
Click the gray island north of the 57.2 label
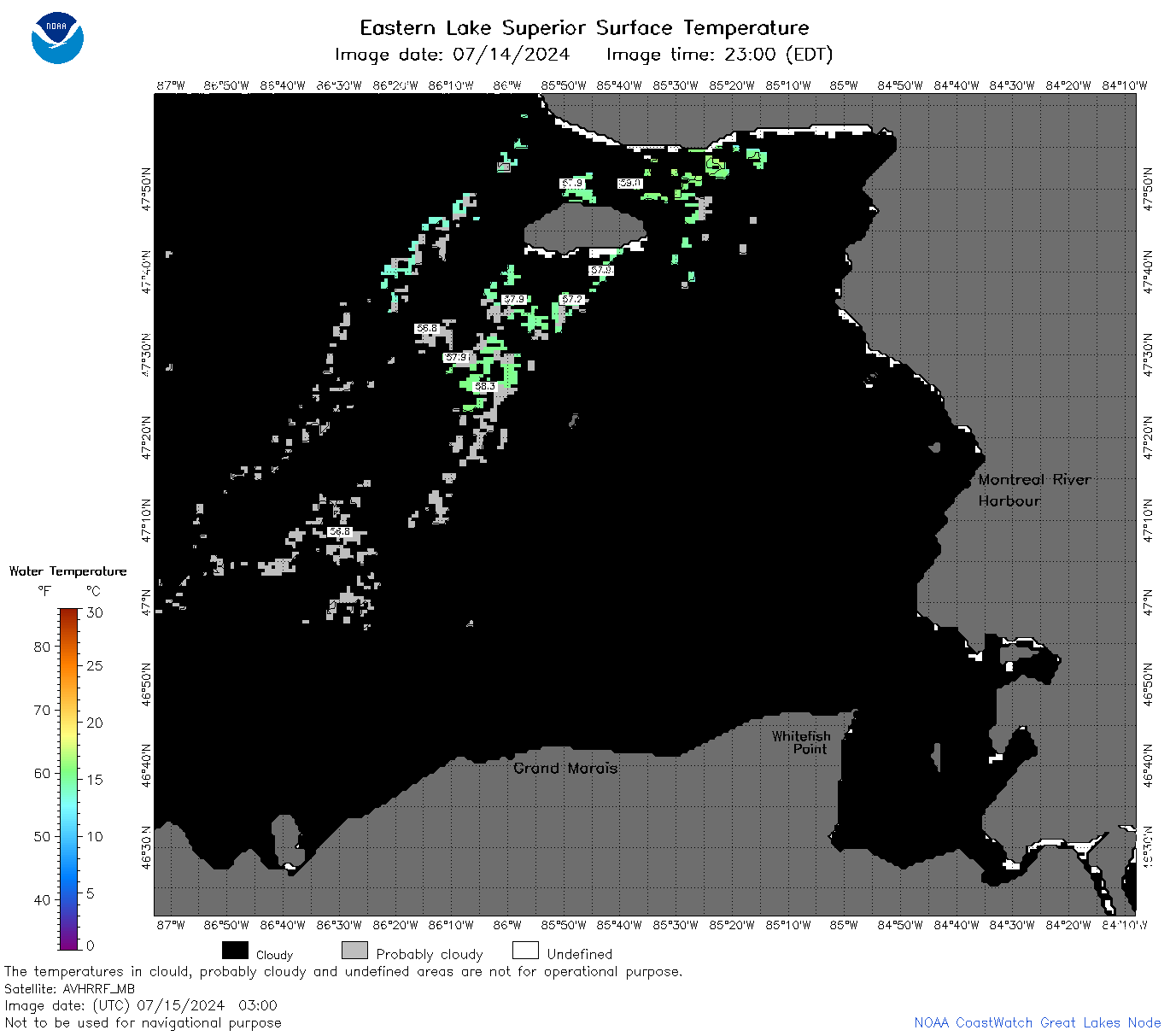pyautogui.click(x=584, y=228)
